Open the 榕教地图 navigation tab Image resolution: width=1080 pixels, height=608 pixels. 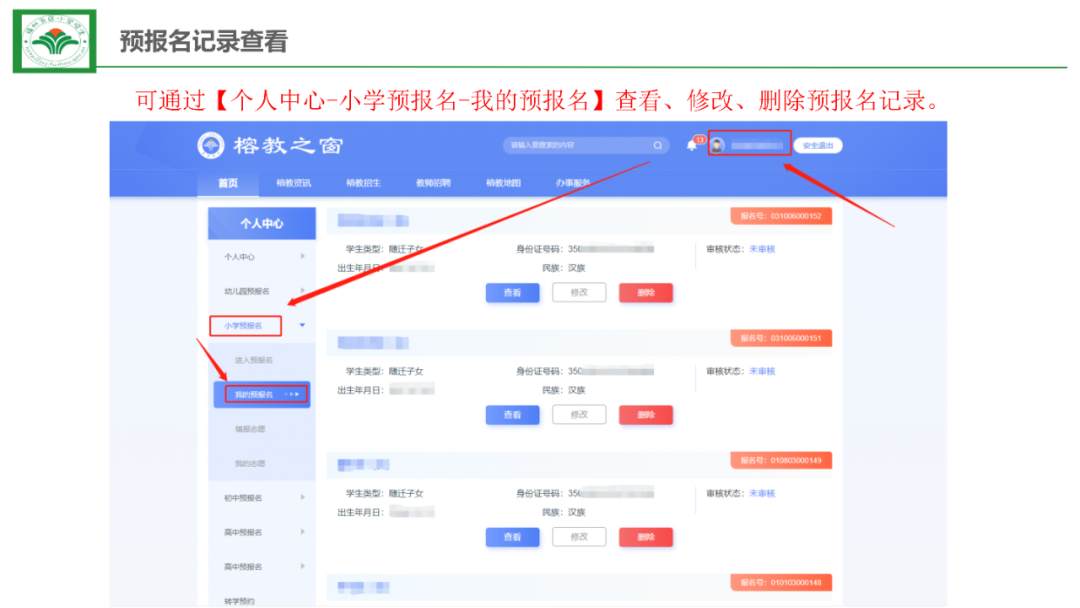pos(503,183)
